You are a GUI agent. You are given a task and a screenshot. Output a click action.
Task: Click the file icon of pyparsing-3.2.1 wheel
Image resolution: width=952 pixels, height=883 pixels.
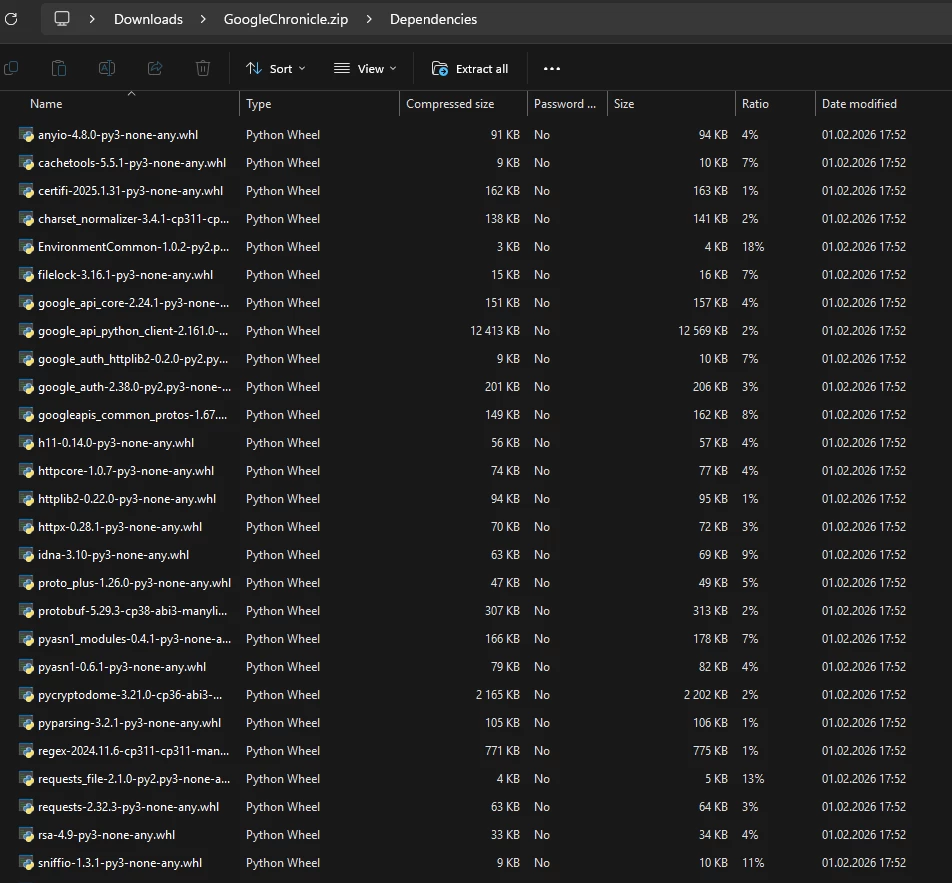coord(26,723)
